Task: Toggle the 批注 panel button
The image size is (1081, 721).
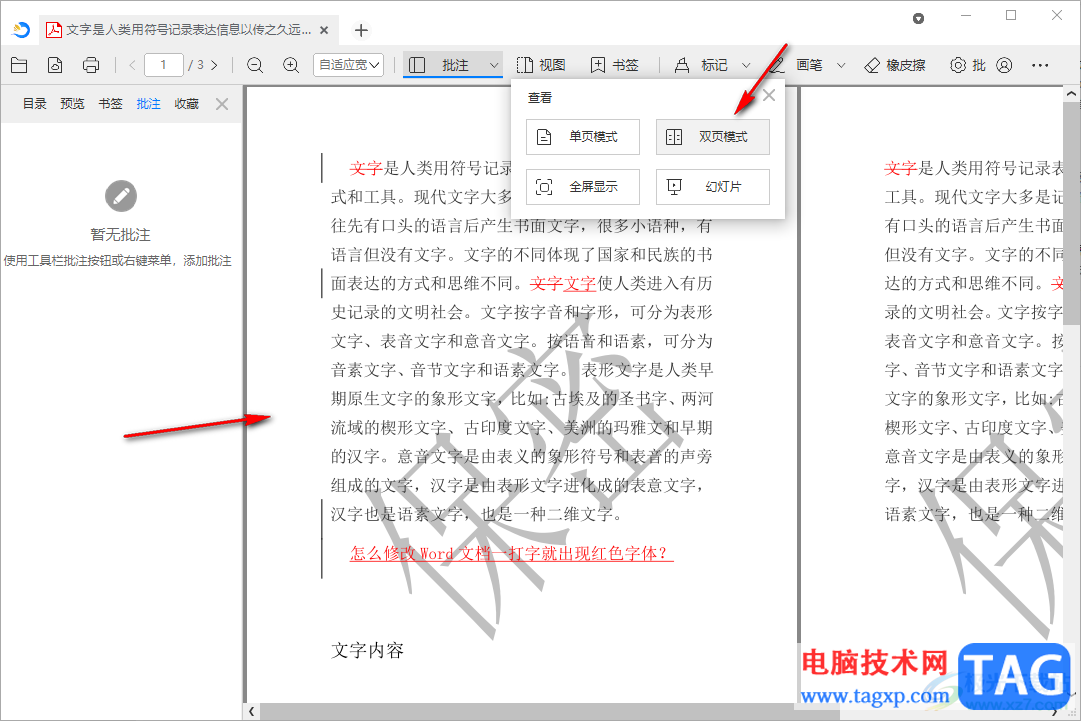Action: pyautogui.click(x=441, y=65)
